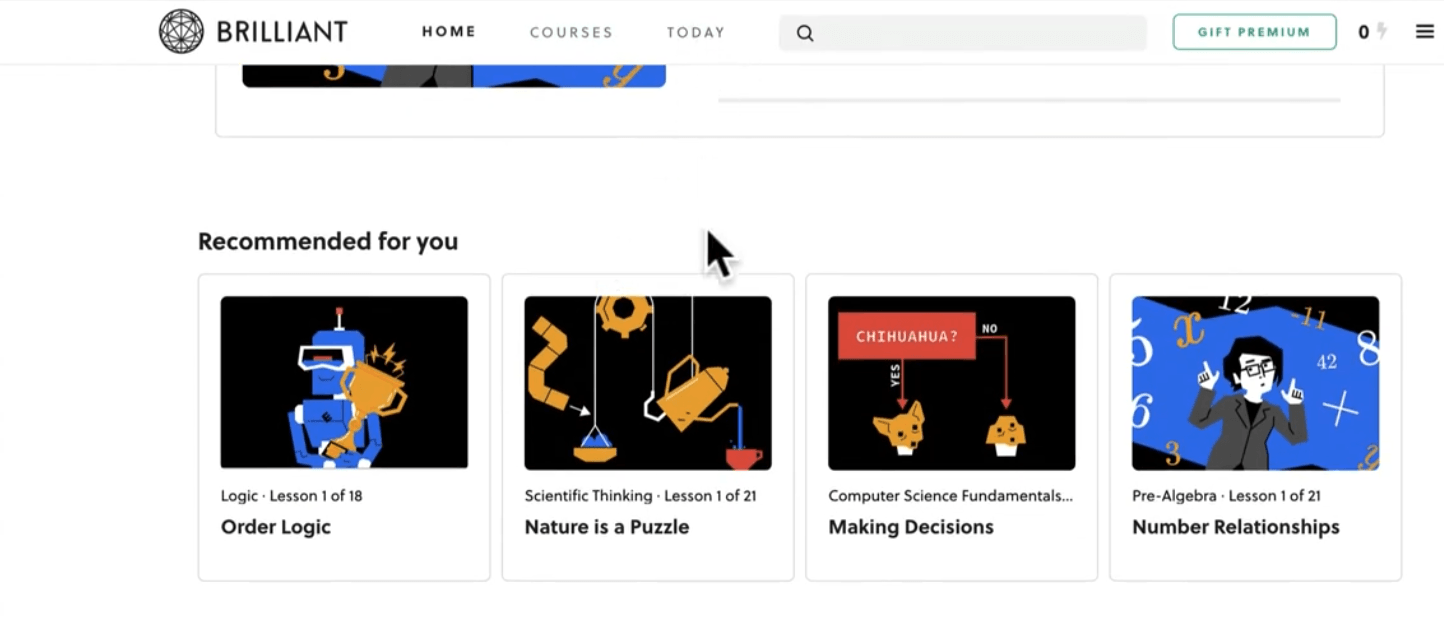Click the blue course banner thumbnail at top
The image size is (1444, 640).
click(453, 70)
